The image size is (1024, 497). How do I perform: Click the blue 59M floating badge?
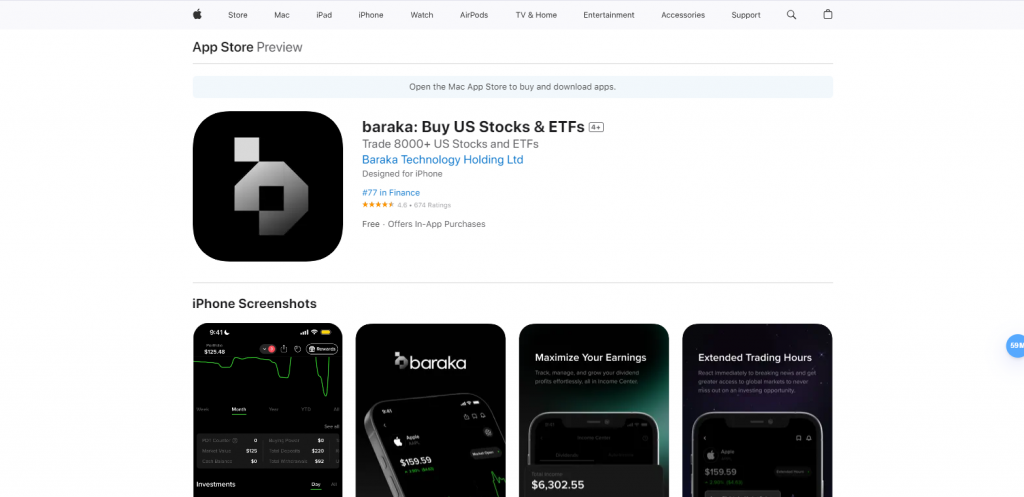[x=1016, y=345]
